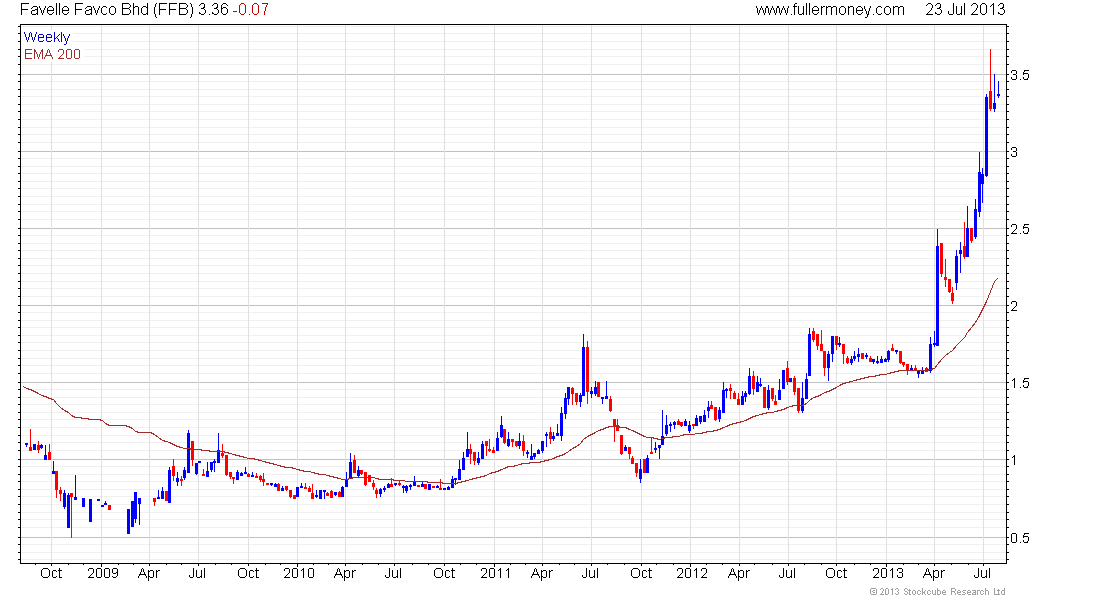Click the 3.5 price axis label
The width and height of the screenshot is (1100, 600).
tap(1020, 75)
